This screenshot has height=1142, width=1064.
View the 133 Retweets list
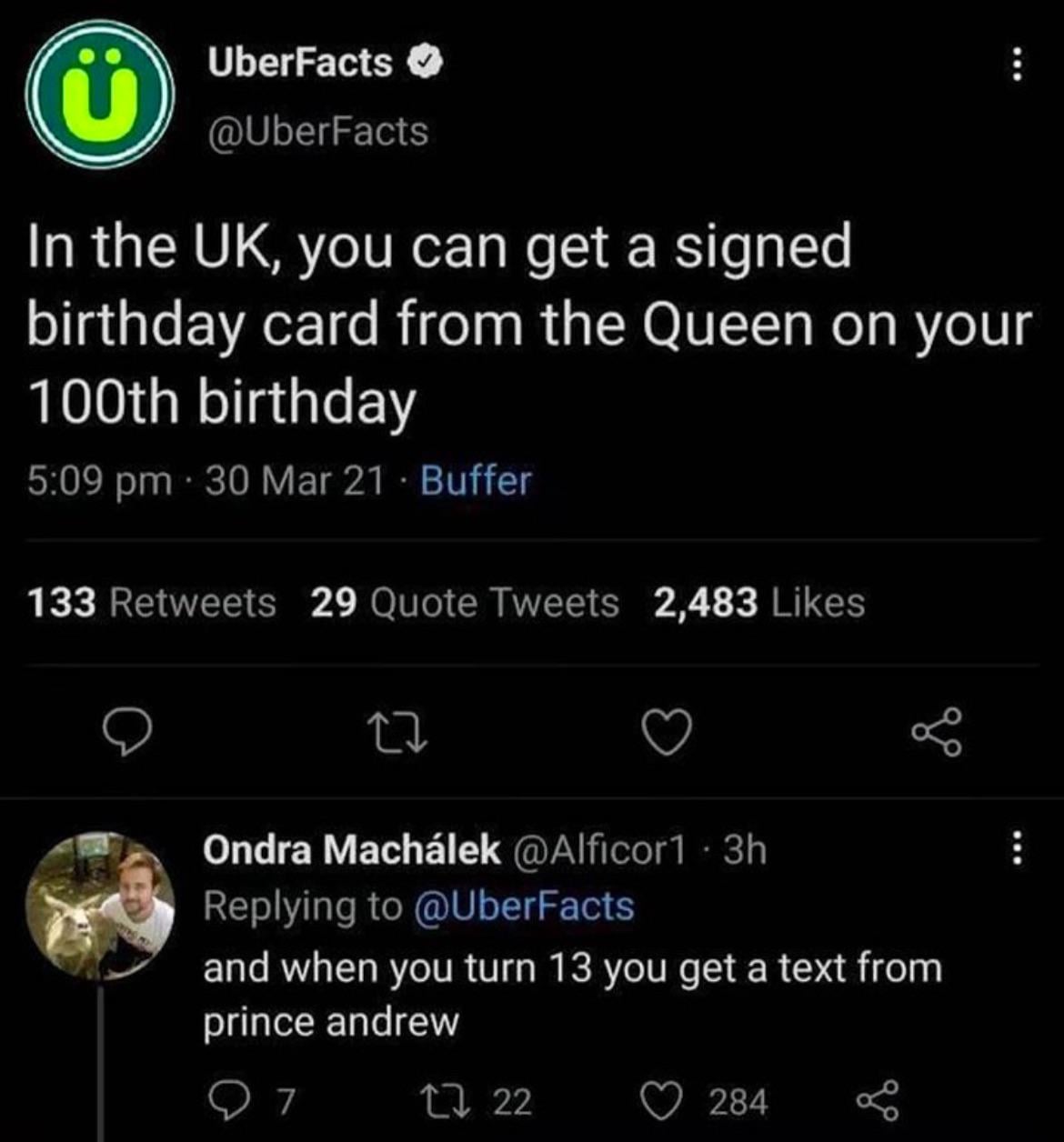pos(152,602)
